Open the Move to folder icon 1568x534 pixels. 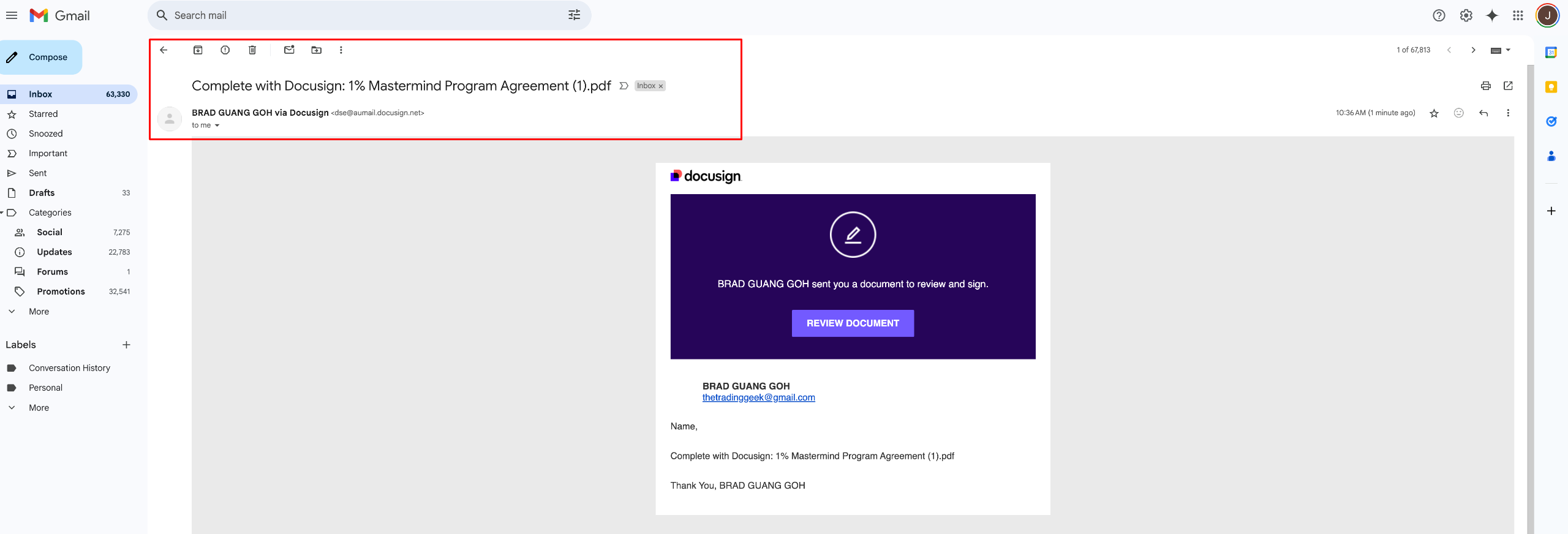tap(317, 50)
